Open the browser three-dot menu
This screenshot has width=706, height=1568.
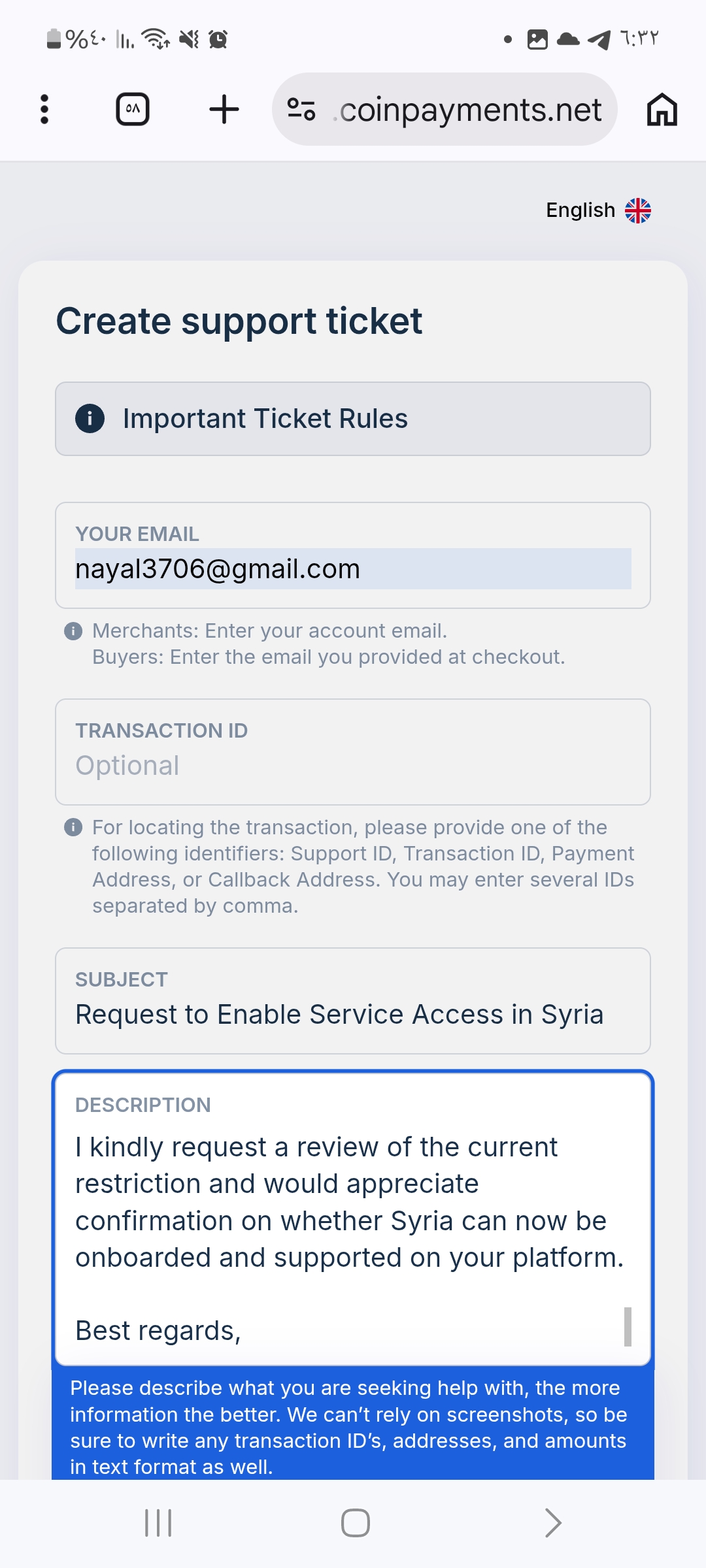44,109
